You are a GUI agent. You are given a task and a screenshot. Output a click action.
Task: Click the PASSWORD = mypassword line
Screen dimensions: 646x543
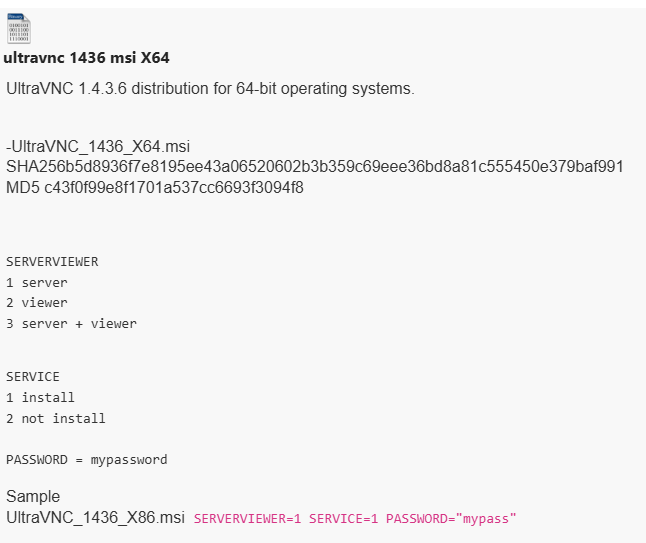tap(87, 460)
